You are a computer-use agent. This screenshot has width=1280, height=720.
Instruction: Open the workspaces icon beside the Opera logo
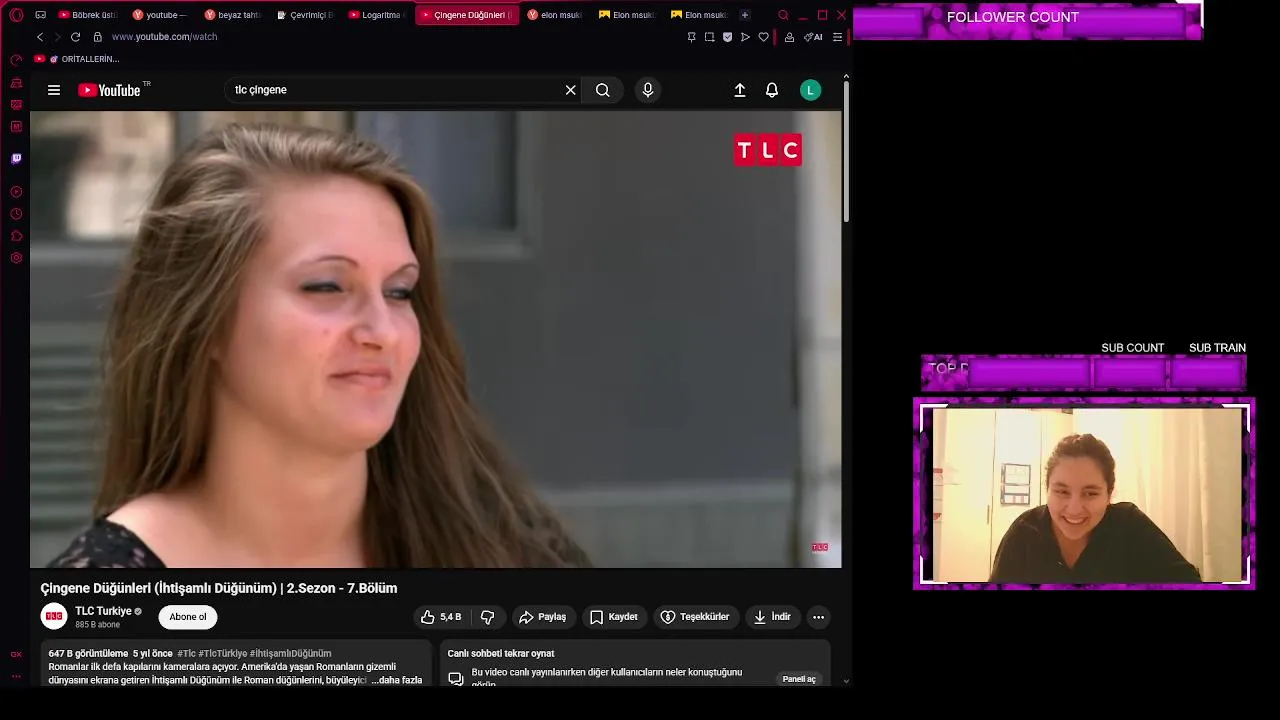tap(40, 15)
